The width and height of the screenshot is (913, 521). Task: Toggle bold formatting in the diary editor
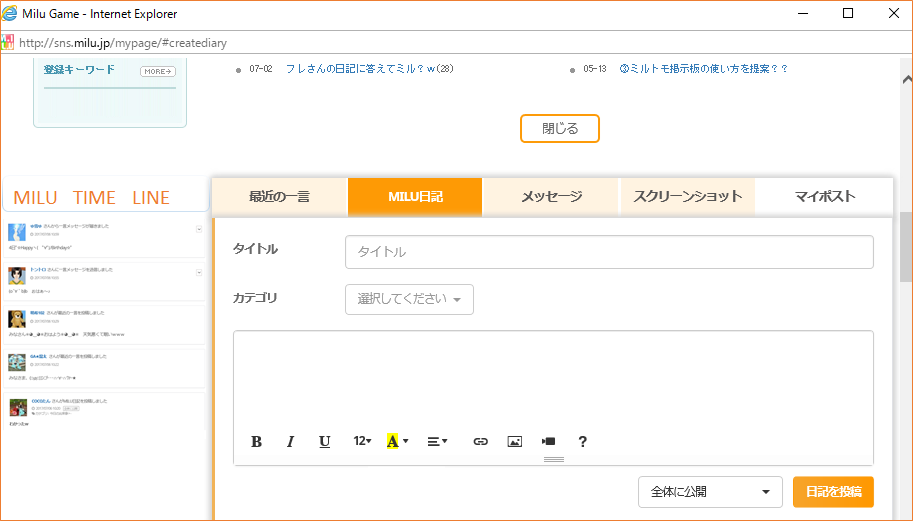click(x=256, y=441)
